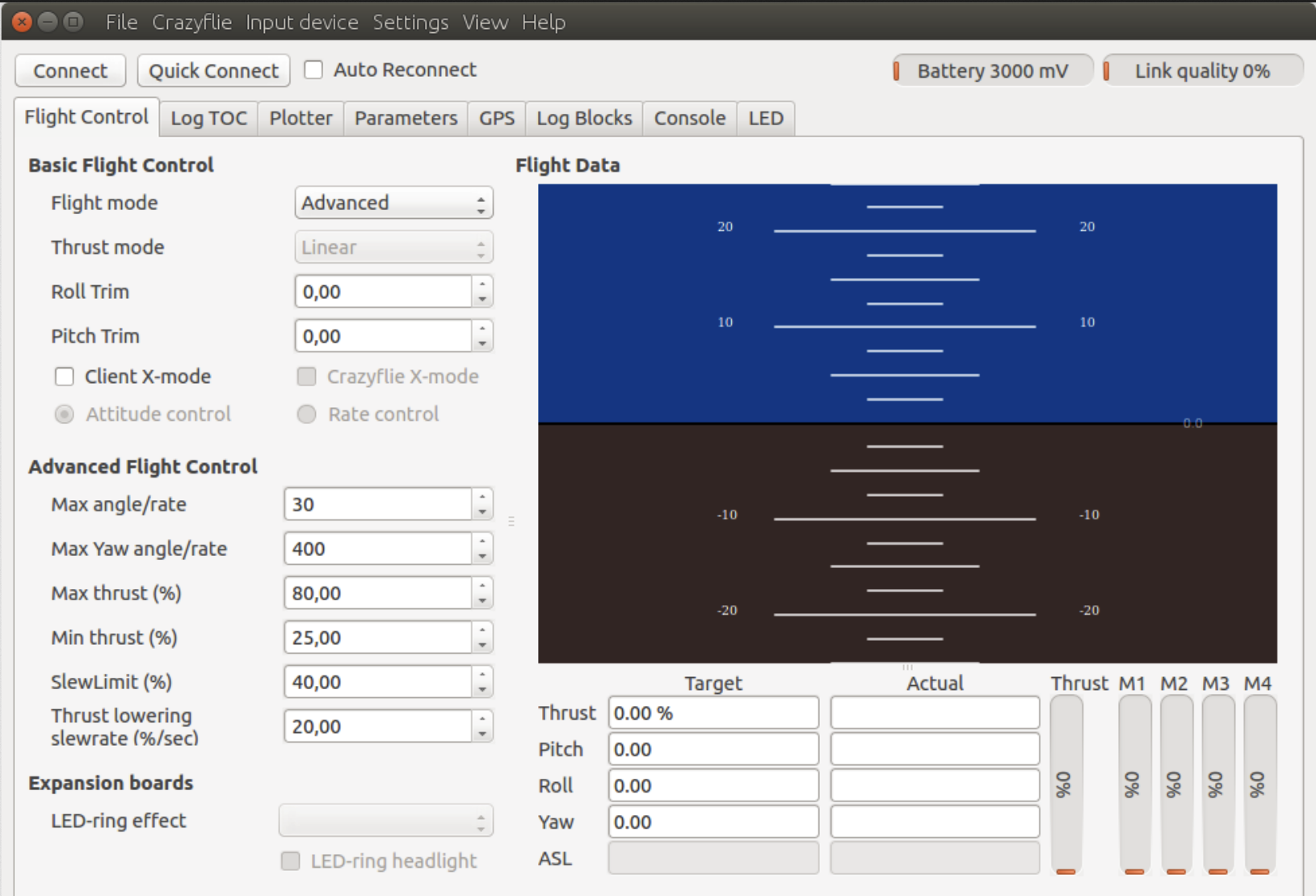Click the Max angle/rate spin box

click(389, 504)
